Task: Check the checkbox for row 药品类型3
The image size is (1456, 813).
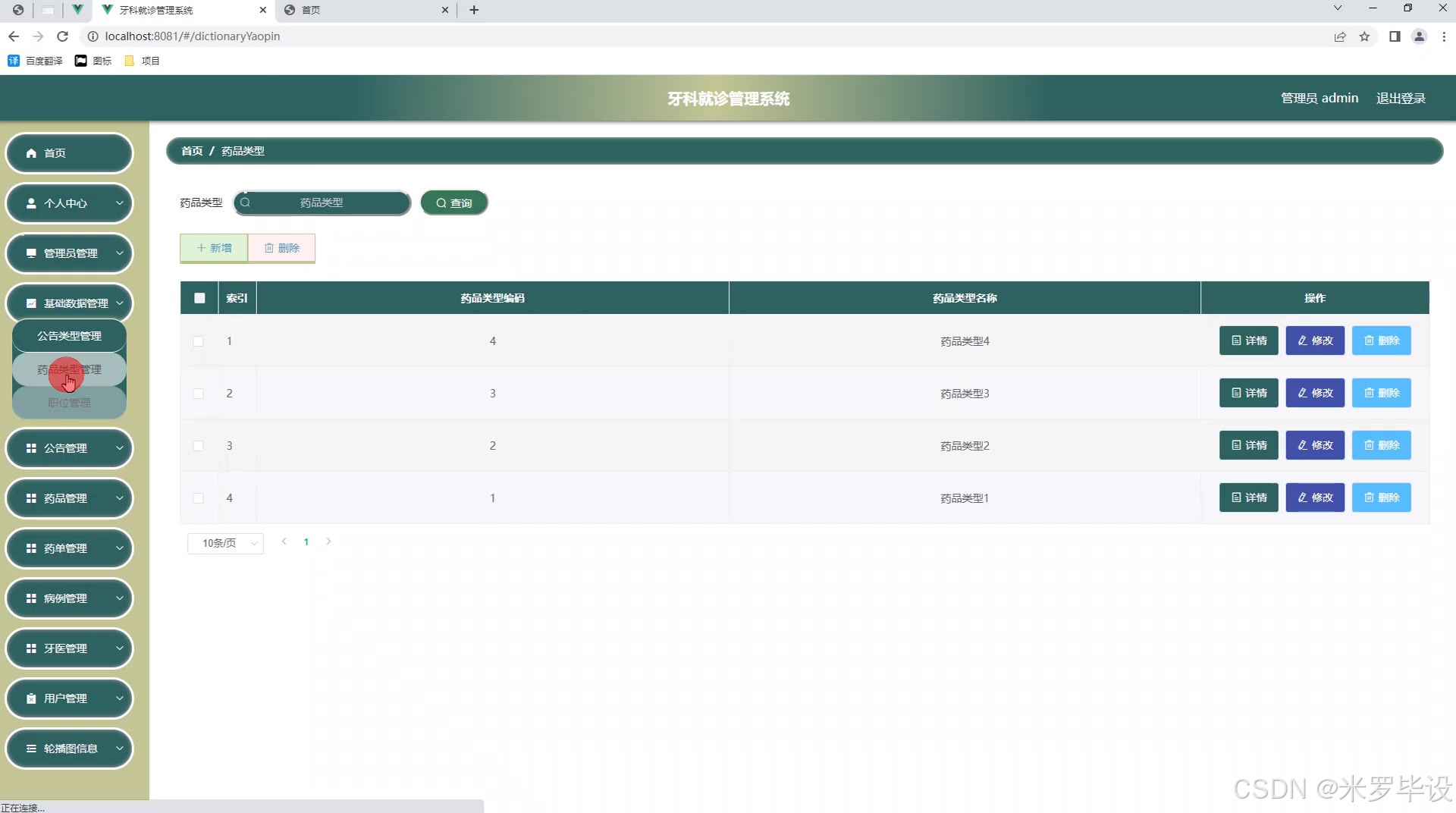Action: coord(198,394)
